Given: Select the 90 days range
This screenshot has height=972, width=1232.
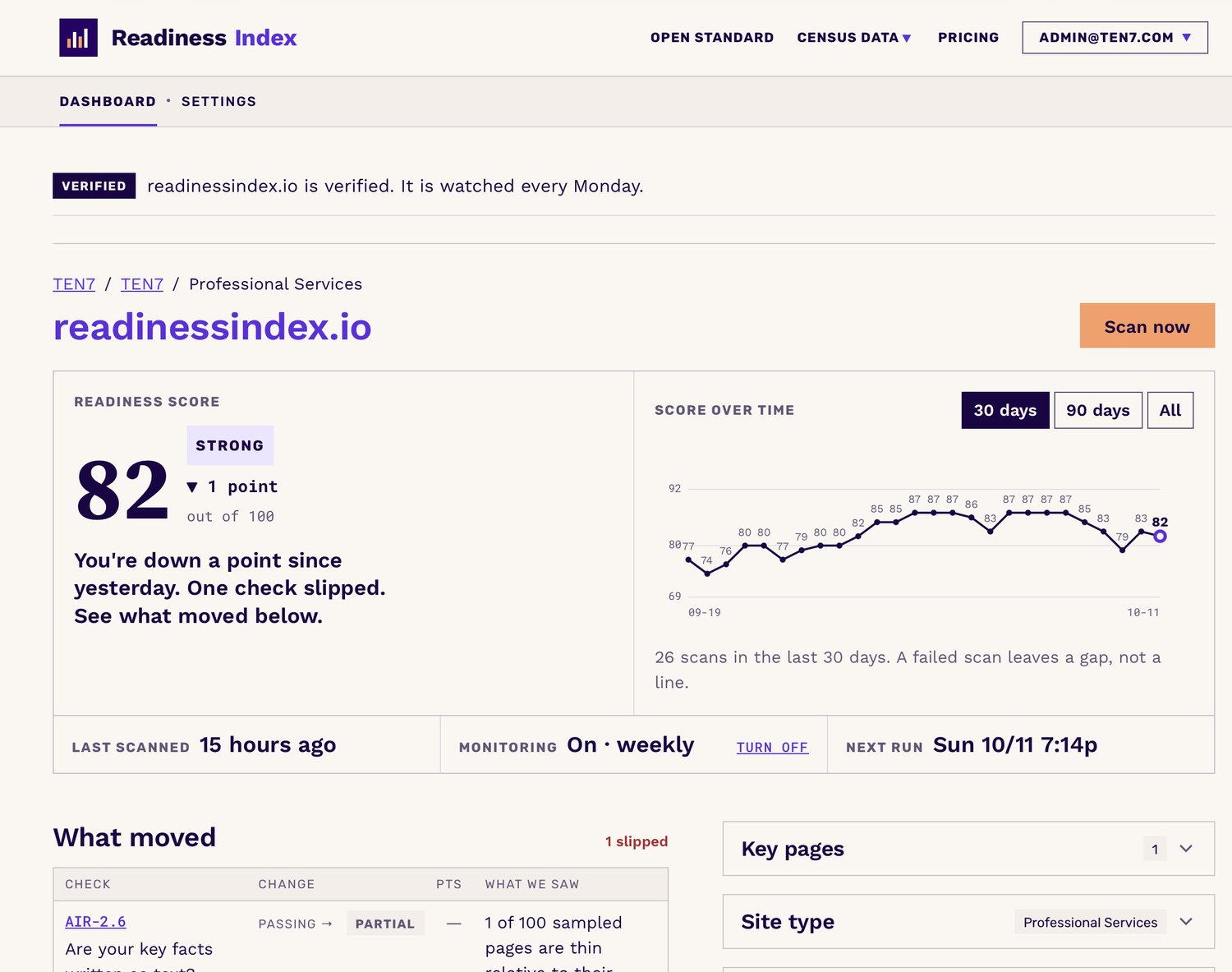Looking at the screenshot, I should click(1098, 410).
